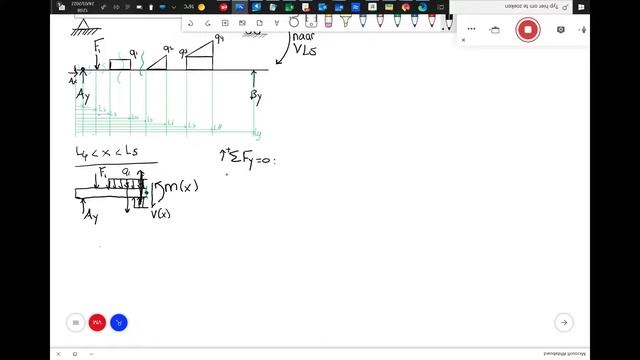Viewport: 640px width, 360px height.
Task: Choose the lasso select tool
Action: 294,22
